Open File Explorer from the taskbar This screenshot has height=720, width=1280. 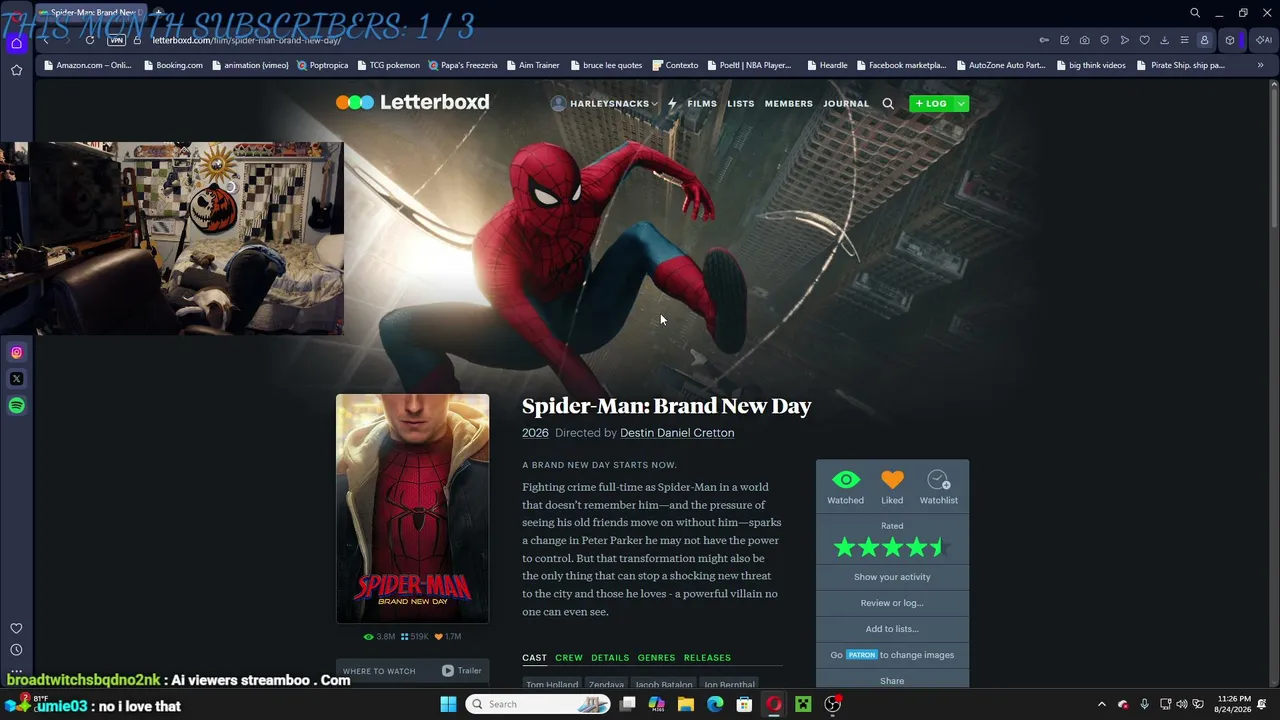[686, 704]
